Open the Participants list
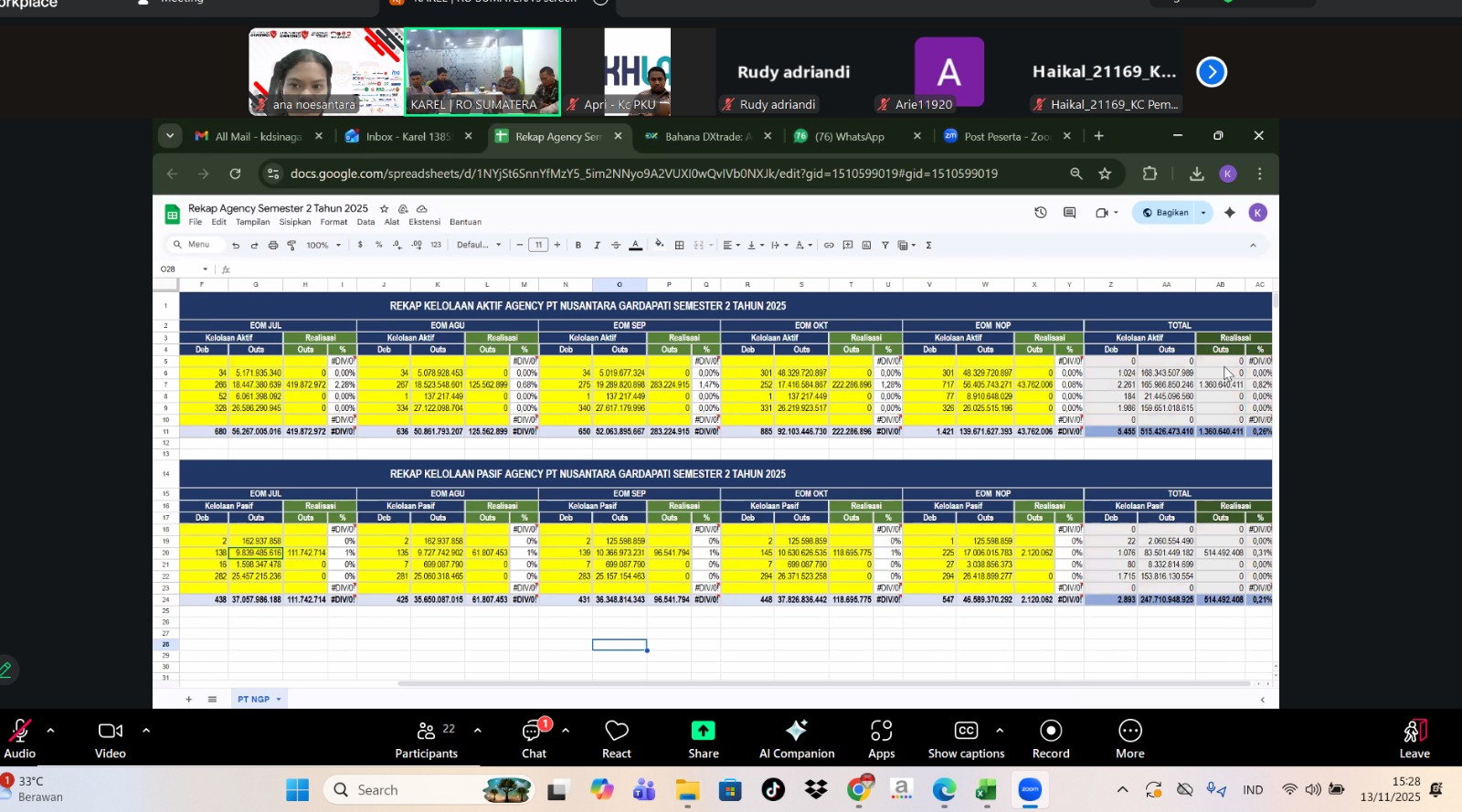Image resolution: width=1462 pixels, height=812 pixels. pos(426,732)
